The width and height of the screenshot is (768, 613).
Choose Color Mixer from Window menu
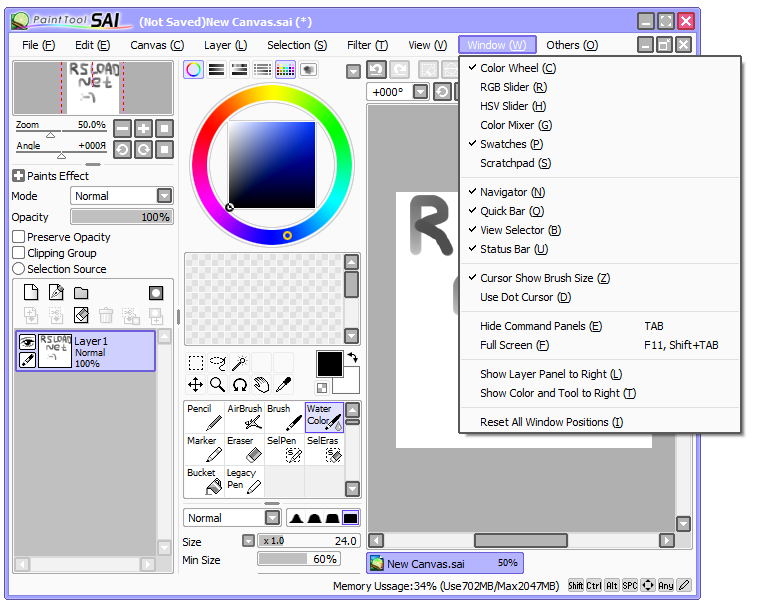tap(599, 125)
